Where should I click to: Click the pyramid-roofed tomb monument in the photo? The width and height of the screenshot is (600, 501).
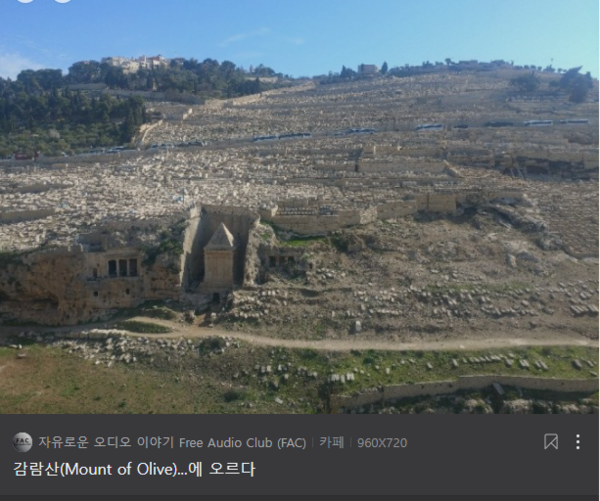coord(219,257)
